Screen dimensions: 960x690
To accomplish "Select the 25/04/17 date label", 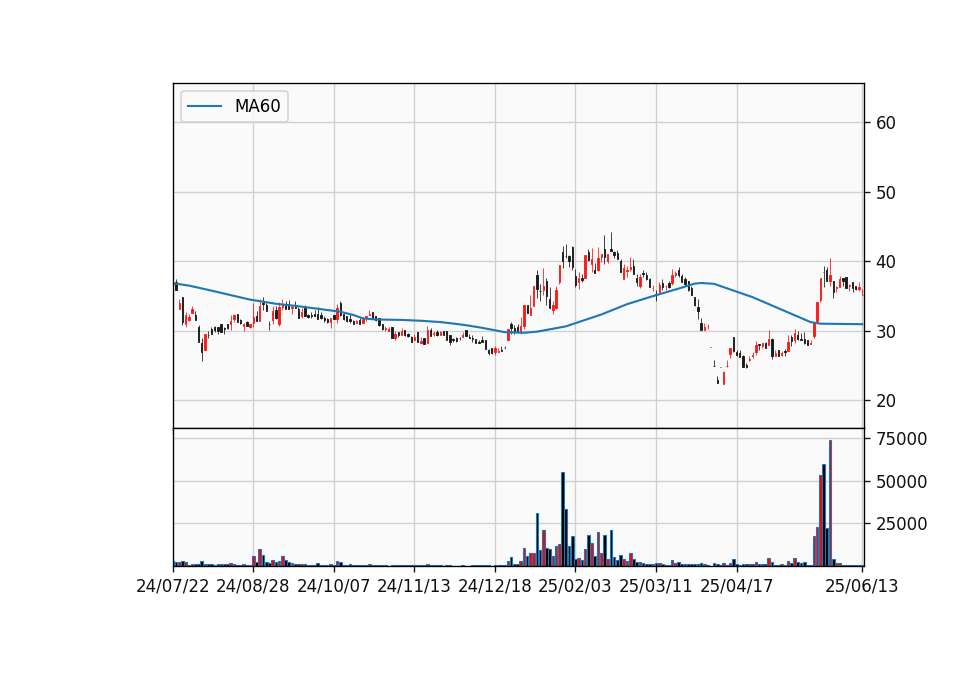I will [737, 586].
